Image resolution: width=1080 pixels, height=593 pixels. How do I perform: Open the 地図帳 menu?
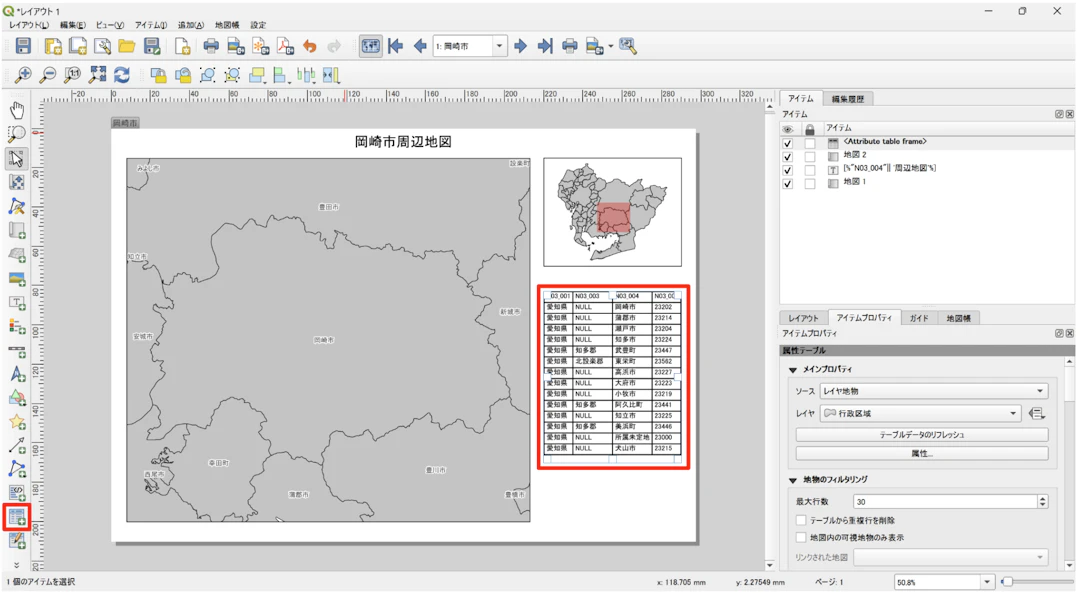227,25
